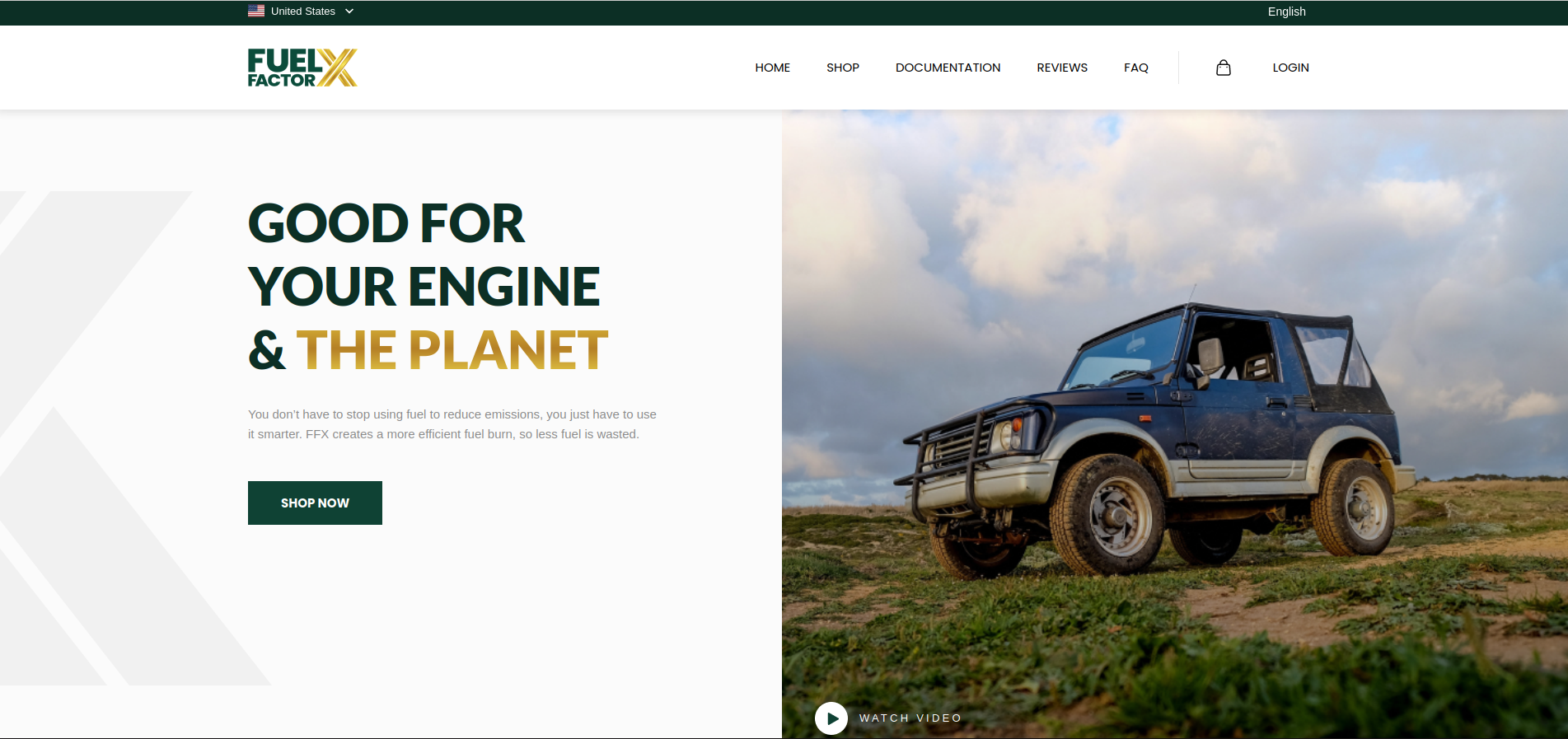
Task: Click the LOGIN link
Action: (x=1290, y=68)
